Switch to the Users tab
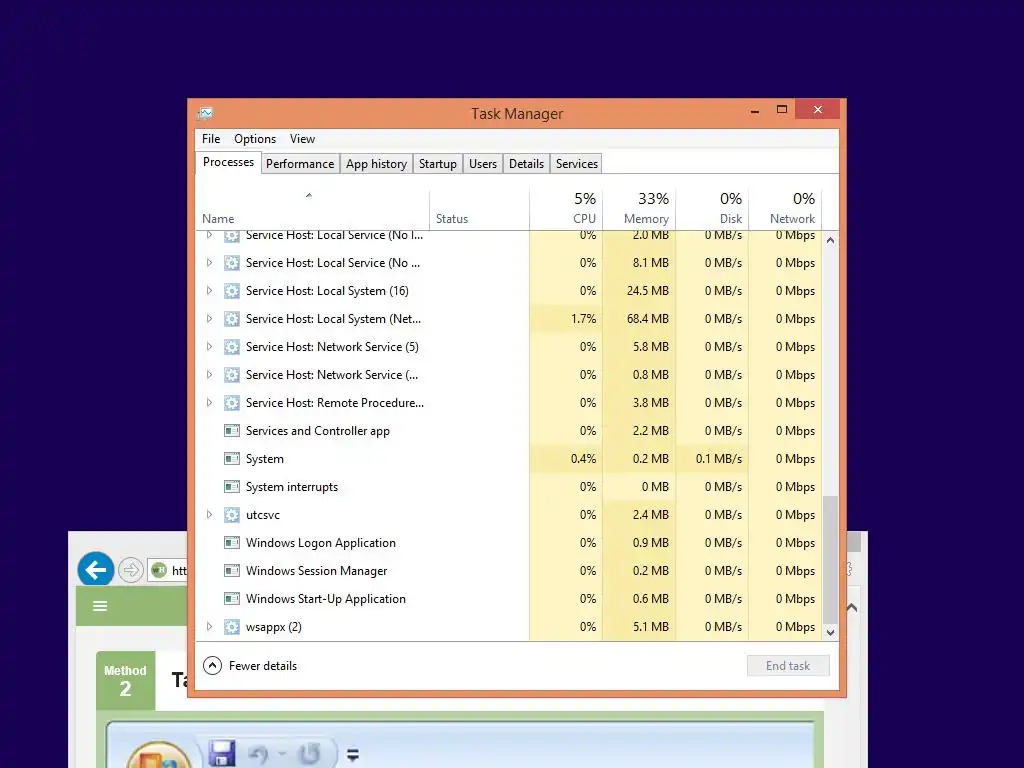Screen dimensions: 1024x768 click(483, 164)
